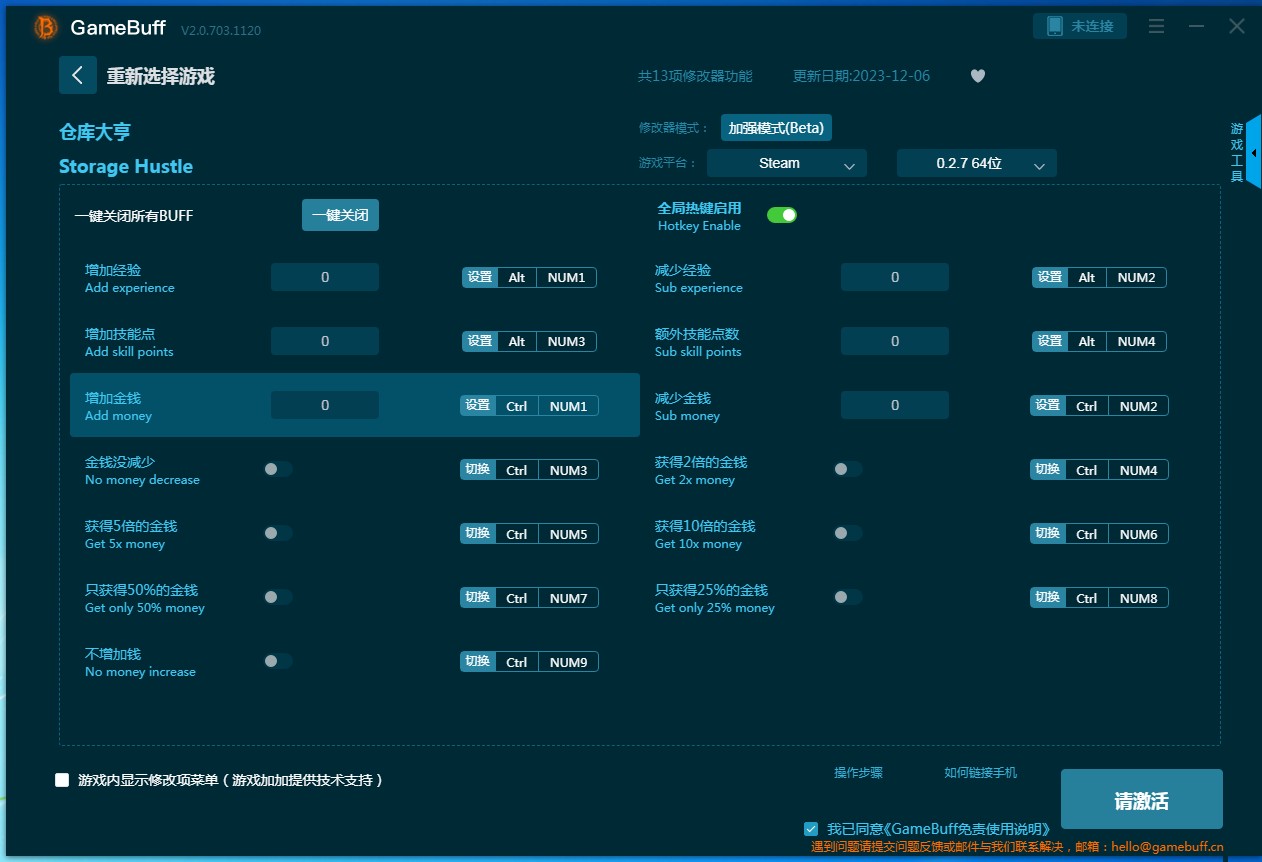Click 切换 for No money increase hotkey
The height and width of the screenshot is (862, 1262).
(x=478, y=661)
